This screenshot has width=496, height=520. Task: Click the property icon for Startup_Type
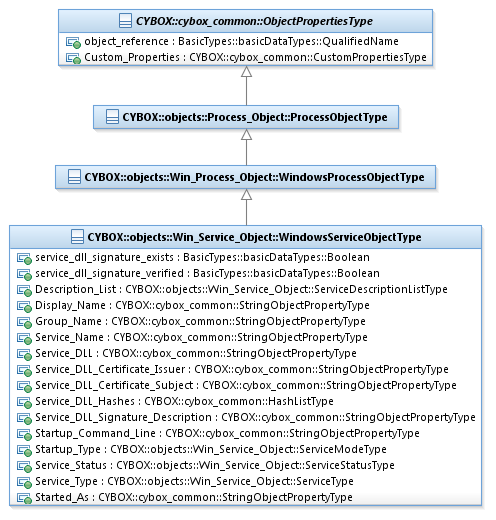[24, 450]
